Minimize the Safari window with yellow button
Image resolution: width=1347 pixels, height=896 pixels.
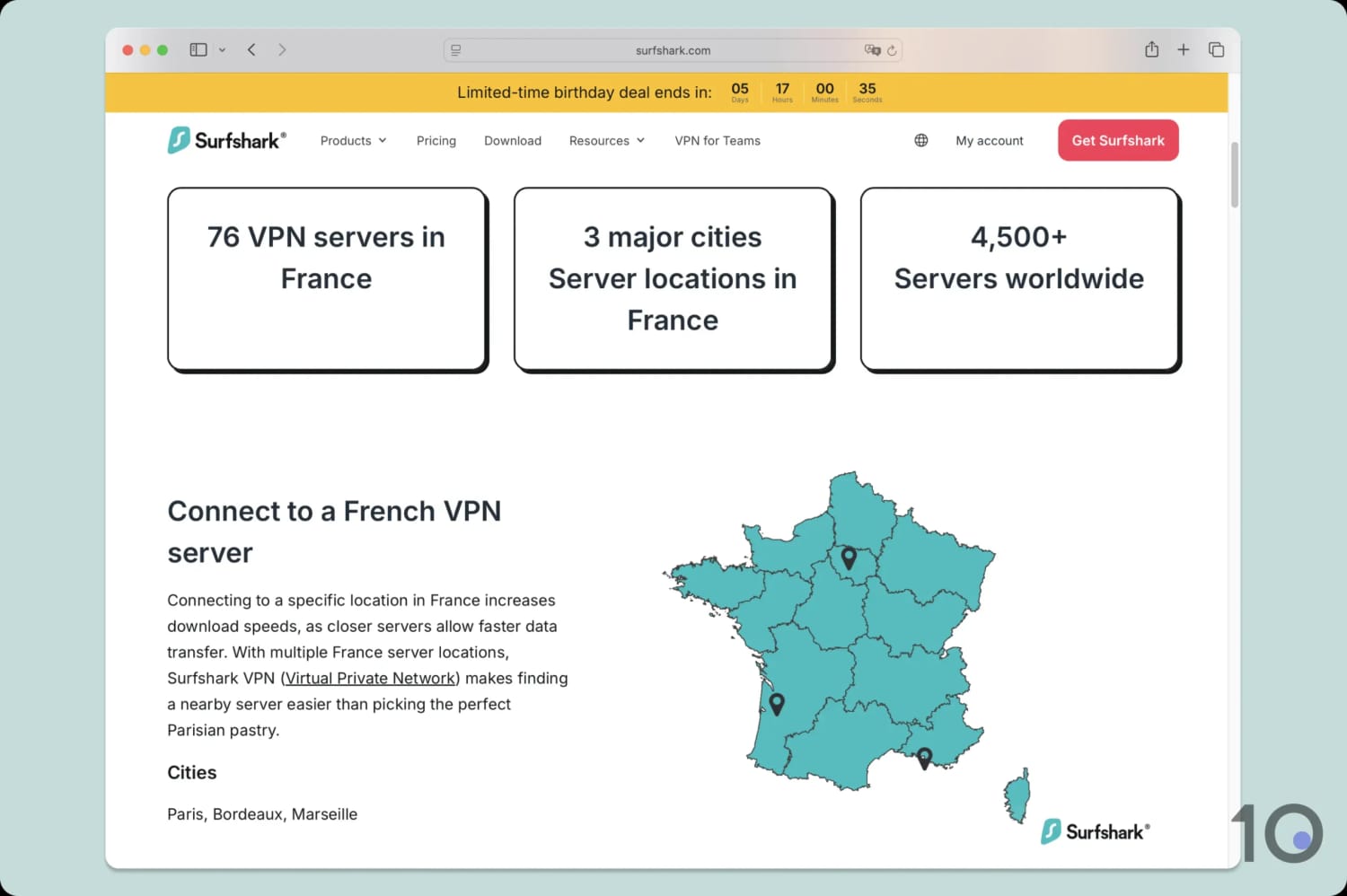(145, 50)
